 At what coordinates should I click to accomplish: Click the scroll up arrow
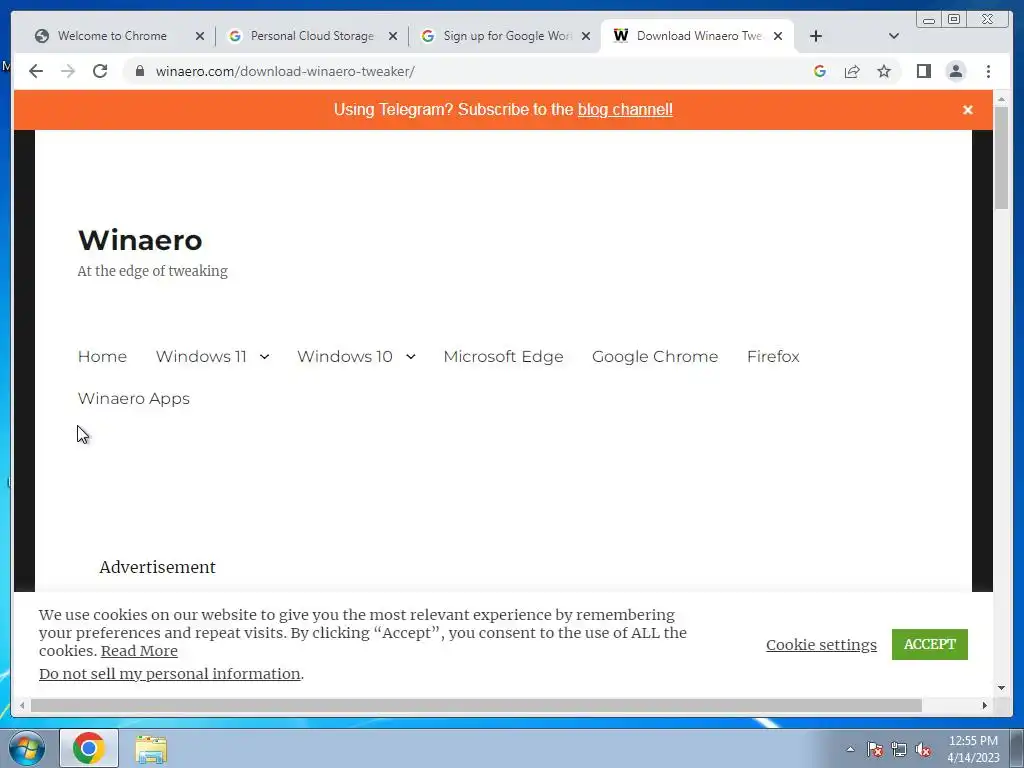(x=1001, y=99)
